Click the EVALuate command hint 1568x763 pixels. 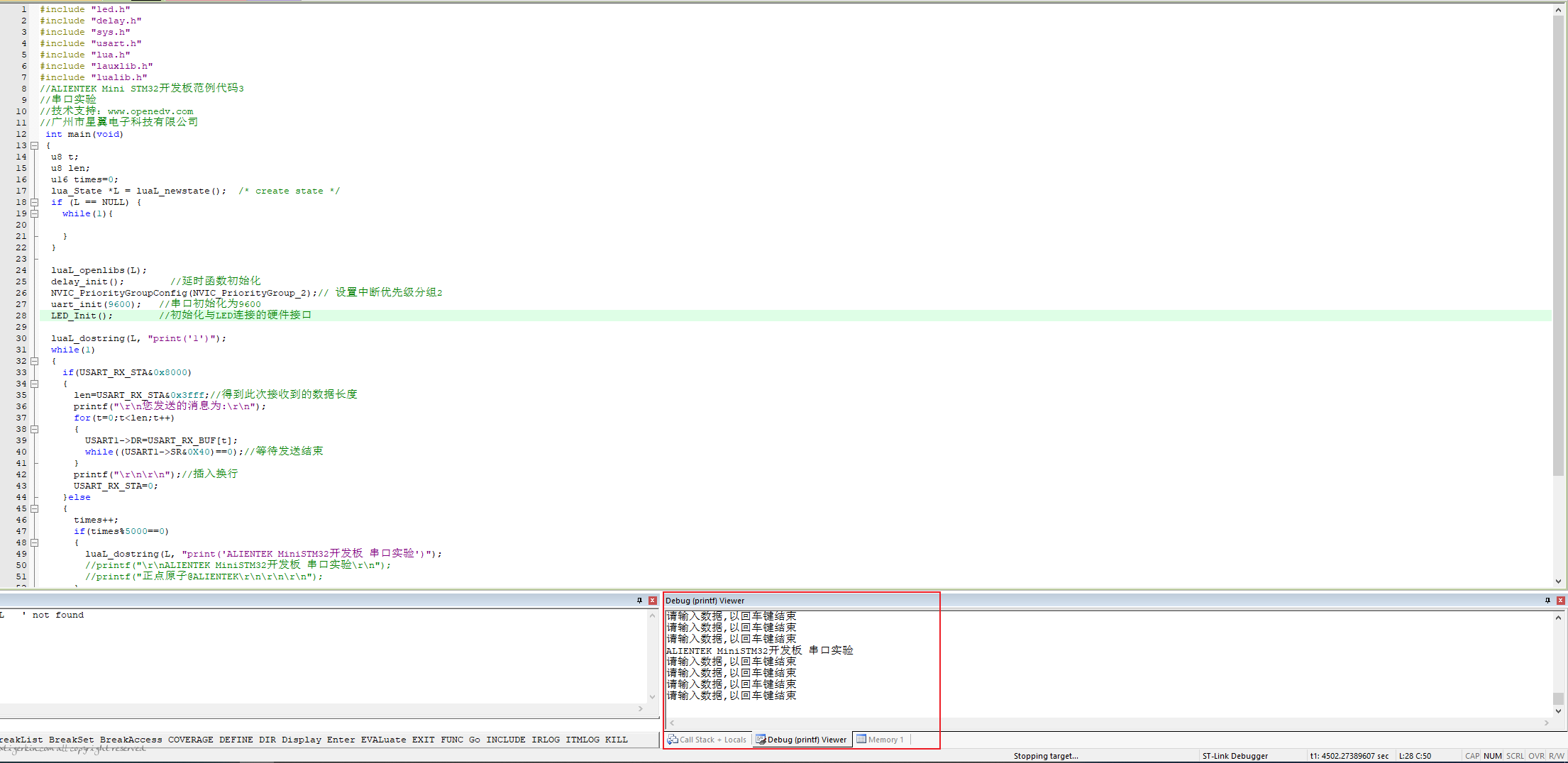coord(383,740)
